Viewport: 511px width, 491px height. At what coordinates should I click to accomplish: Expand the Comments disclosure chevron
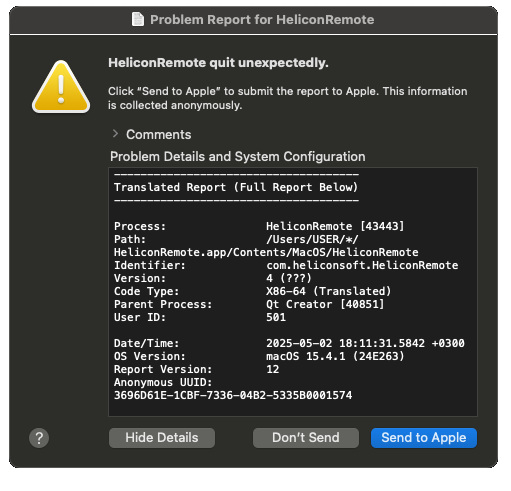115,134
